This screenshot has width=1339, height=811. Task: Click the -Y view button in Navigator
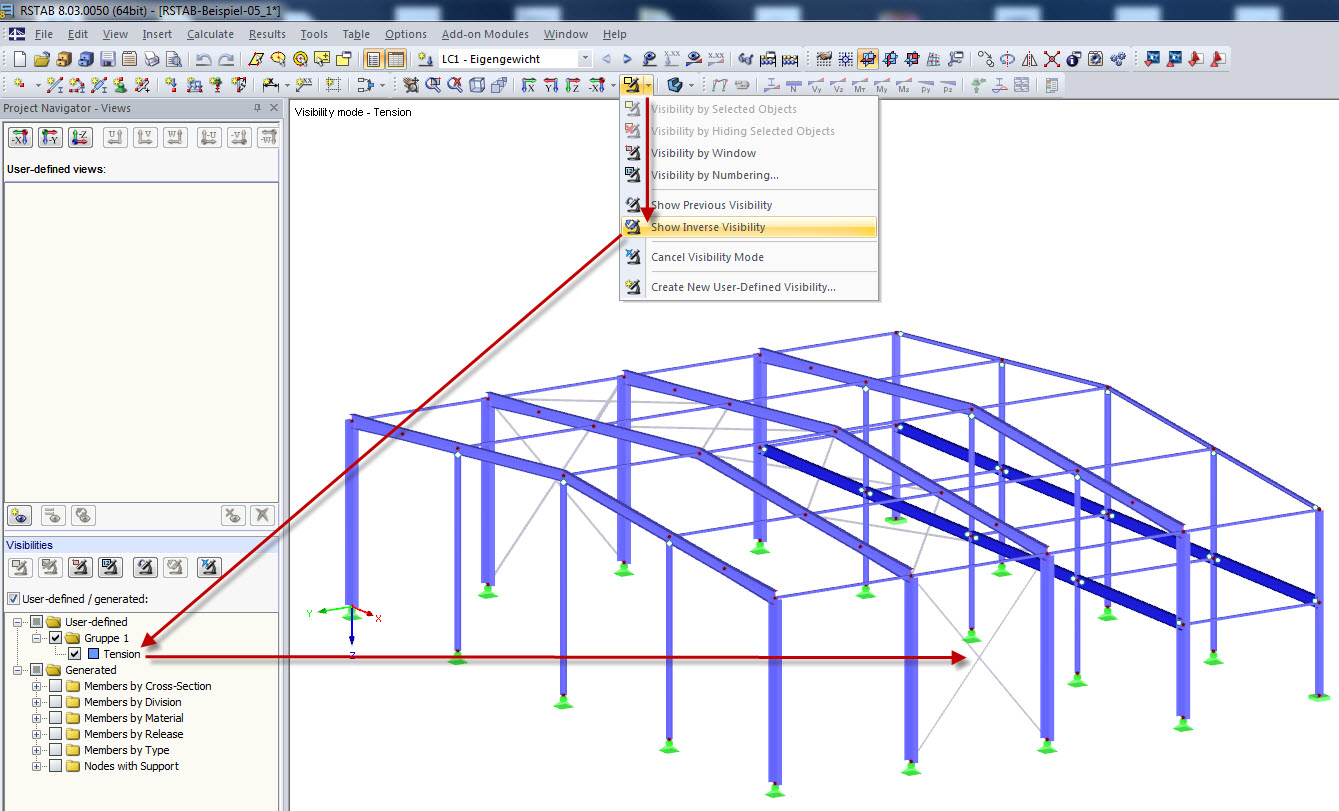pyautogui.click(x=50, y=137)
